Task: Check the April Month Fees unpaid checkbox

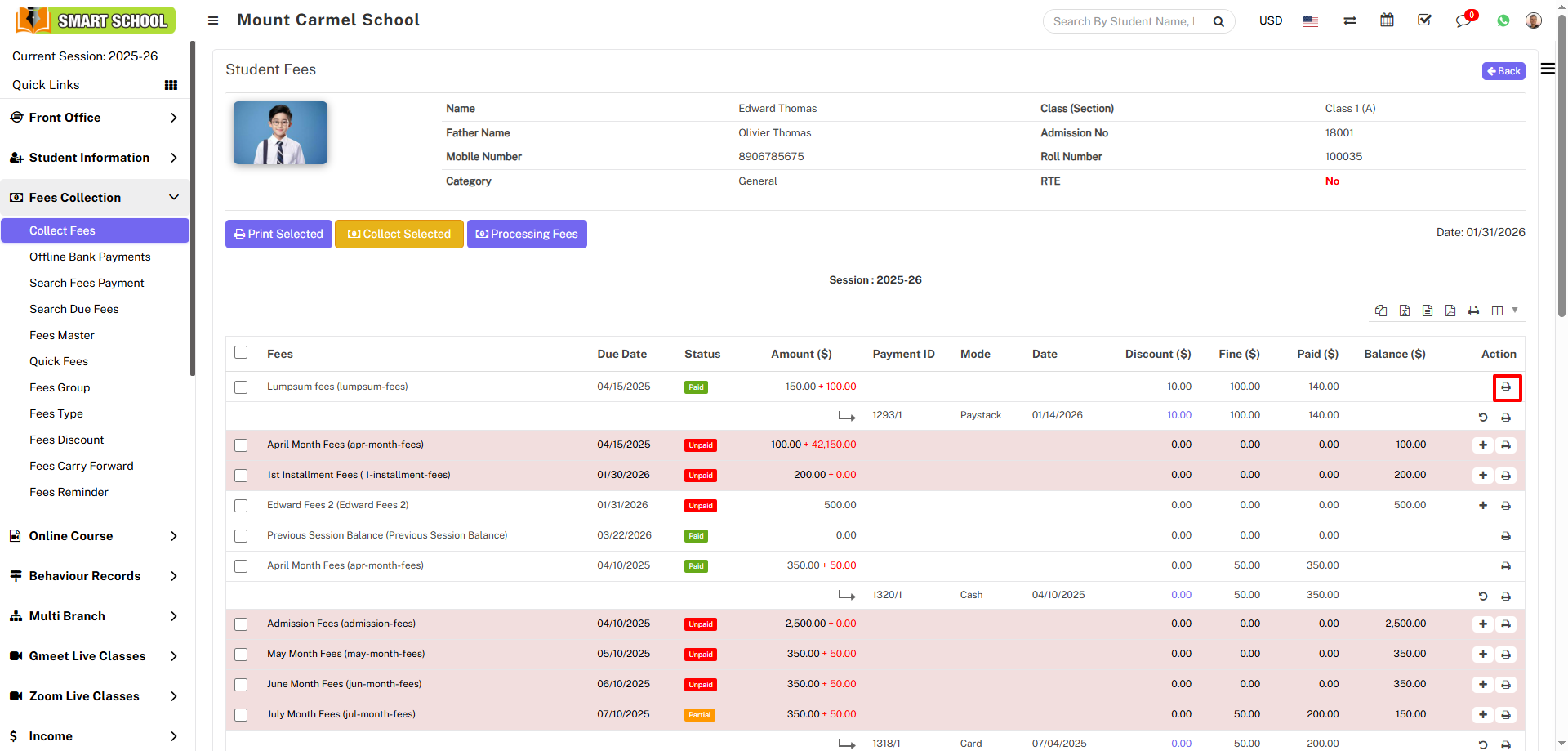Action: (x=241, y=445)
